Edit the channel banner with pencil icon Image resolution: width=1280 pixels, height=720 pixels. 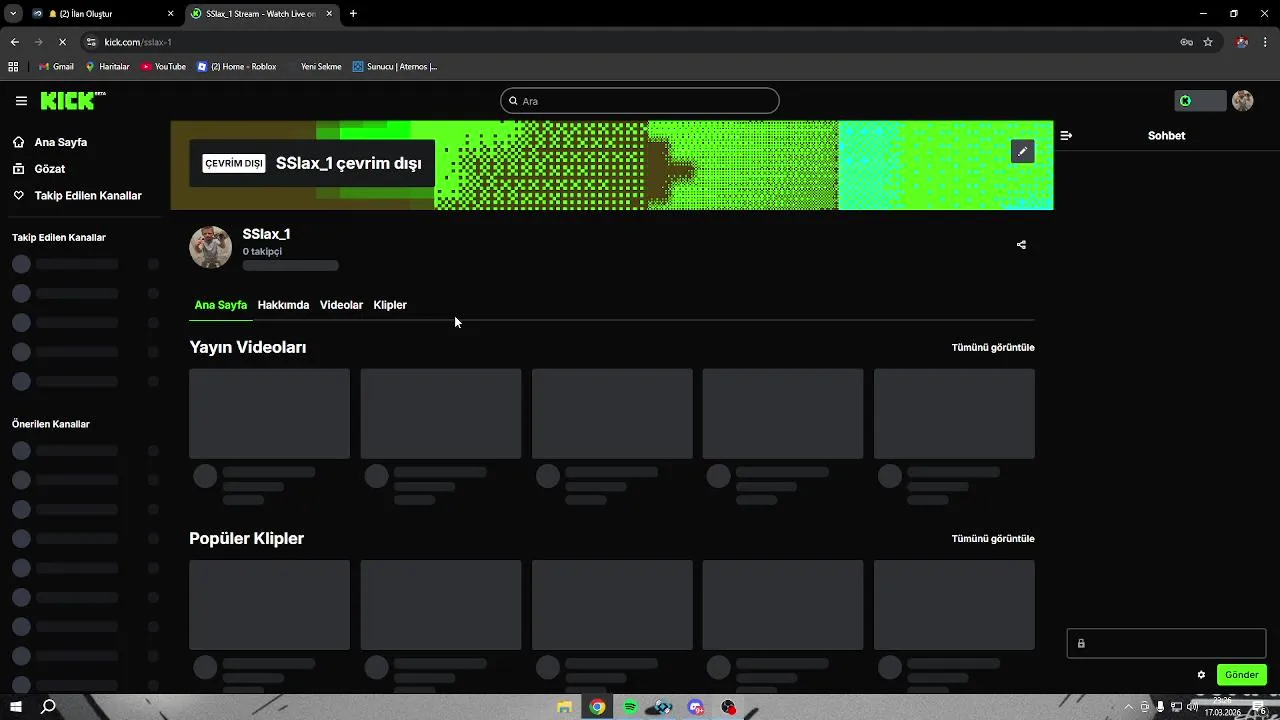pos(1022,151)
